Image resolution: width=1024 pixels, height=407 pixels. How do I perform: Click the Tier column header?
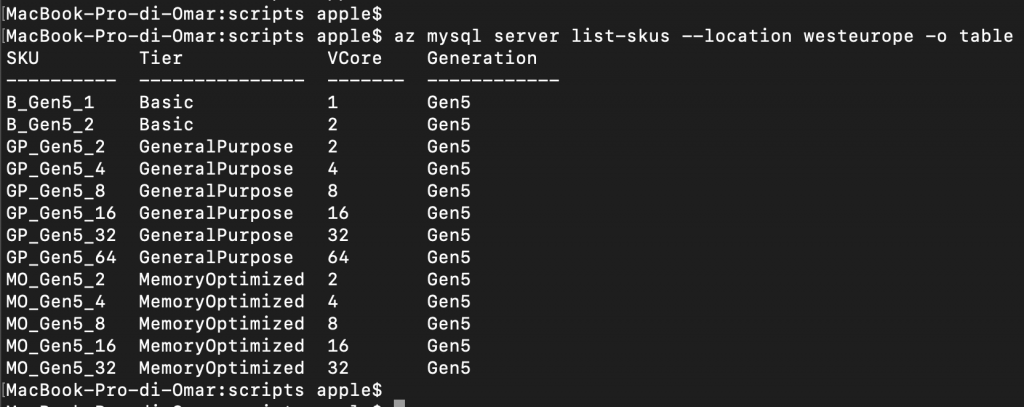[x=161, y=58]
